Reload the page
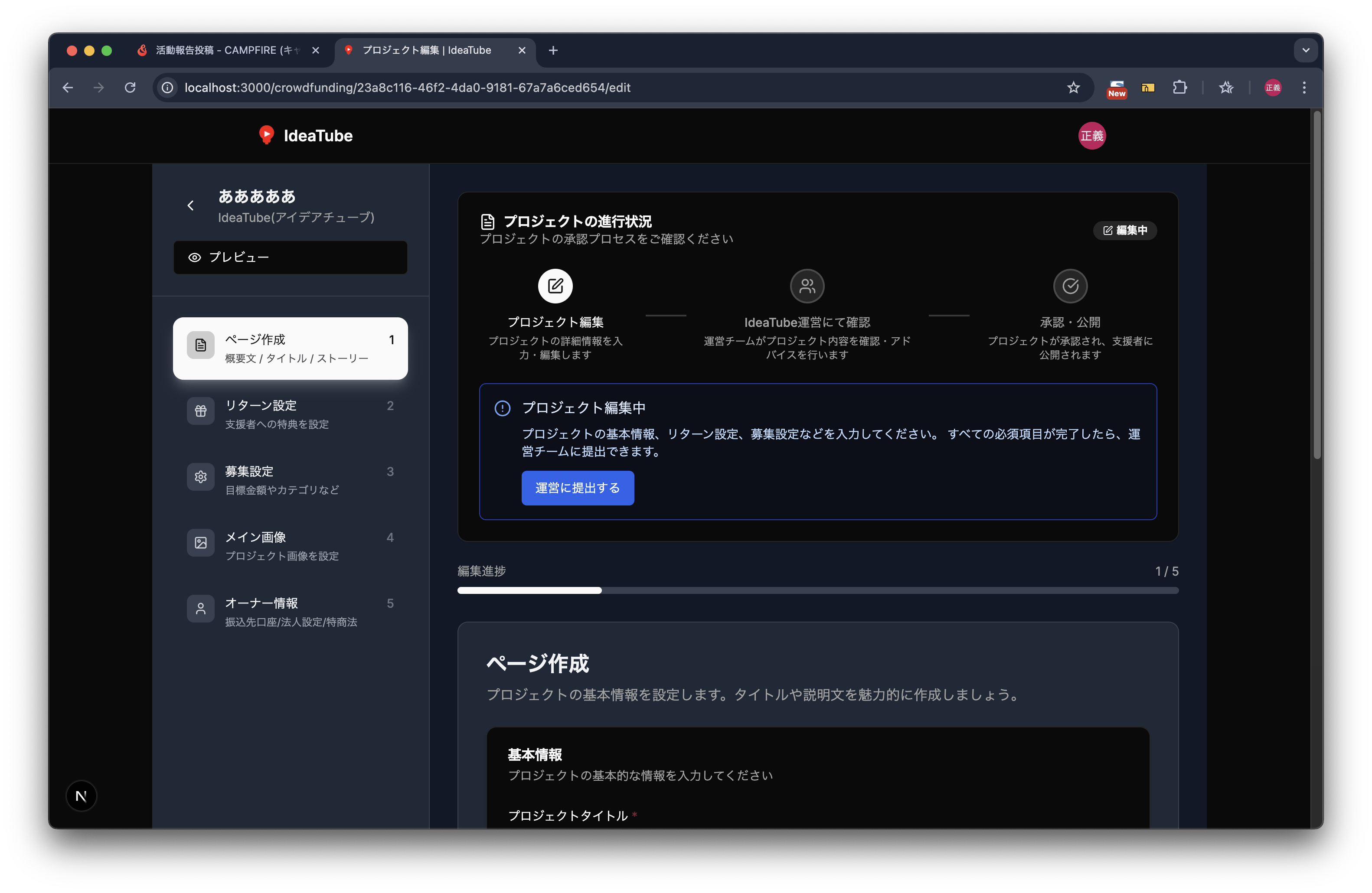1372x893 pixels. tap(130, 88)
